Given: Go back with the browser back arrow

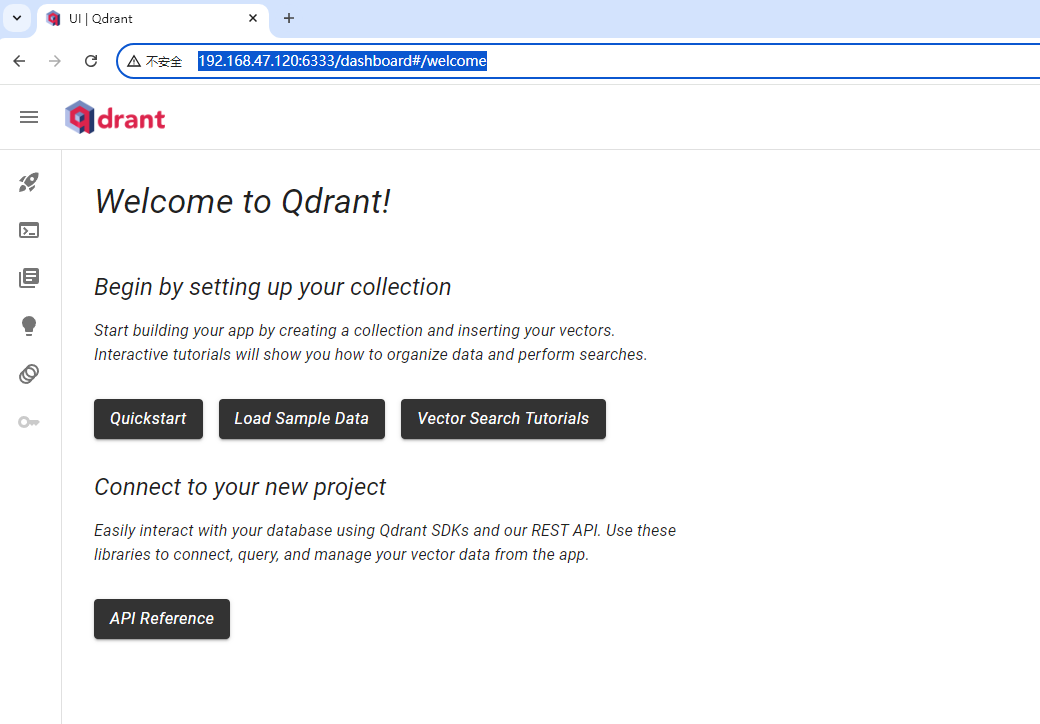Looking at the screenshot, I should tap(19, 61).
